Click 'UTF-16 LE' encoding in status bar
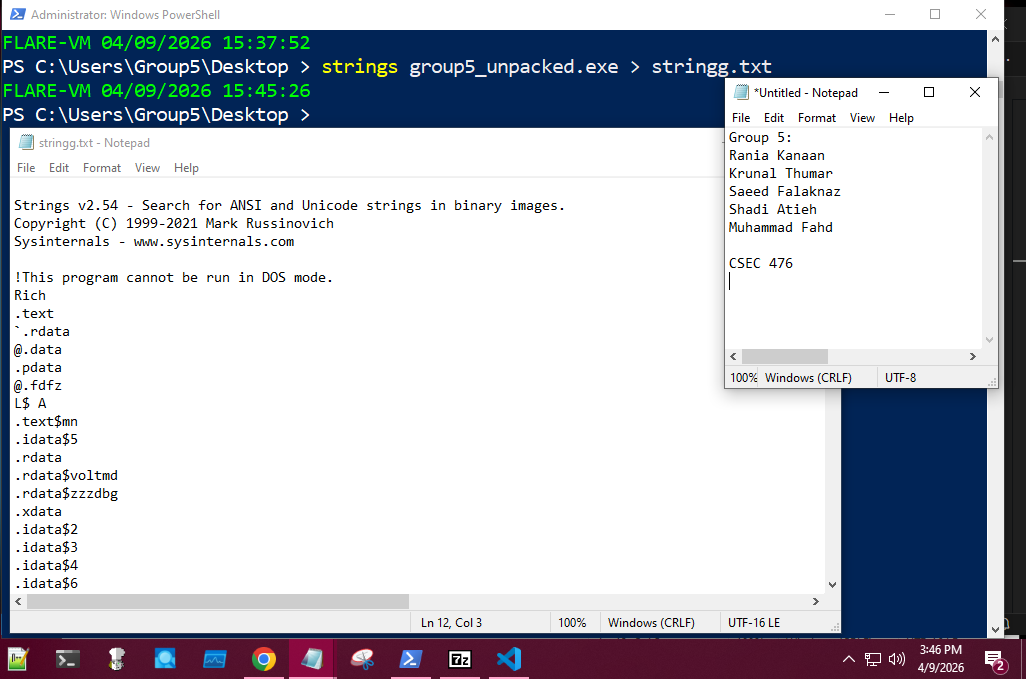This screenshot has height=679, width=1026. tap(754, 623)
